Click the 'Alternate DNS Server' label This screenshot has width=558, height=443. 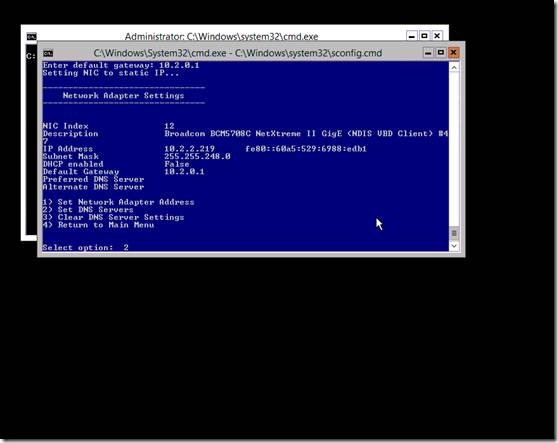tap(93, 187)
